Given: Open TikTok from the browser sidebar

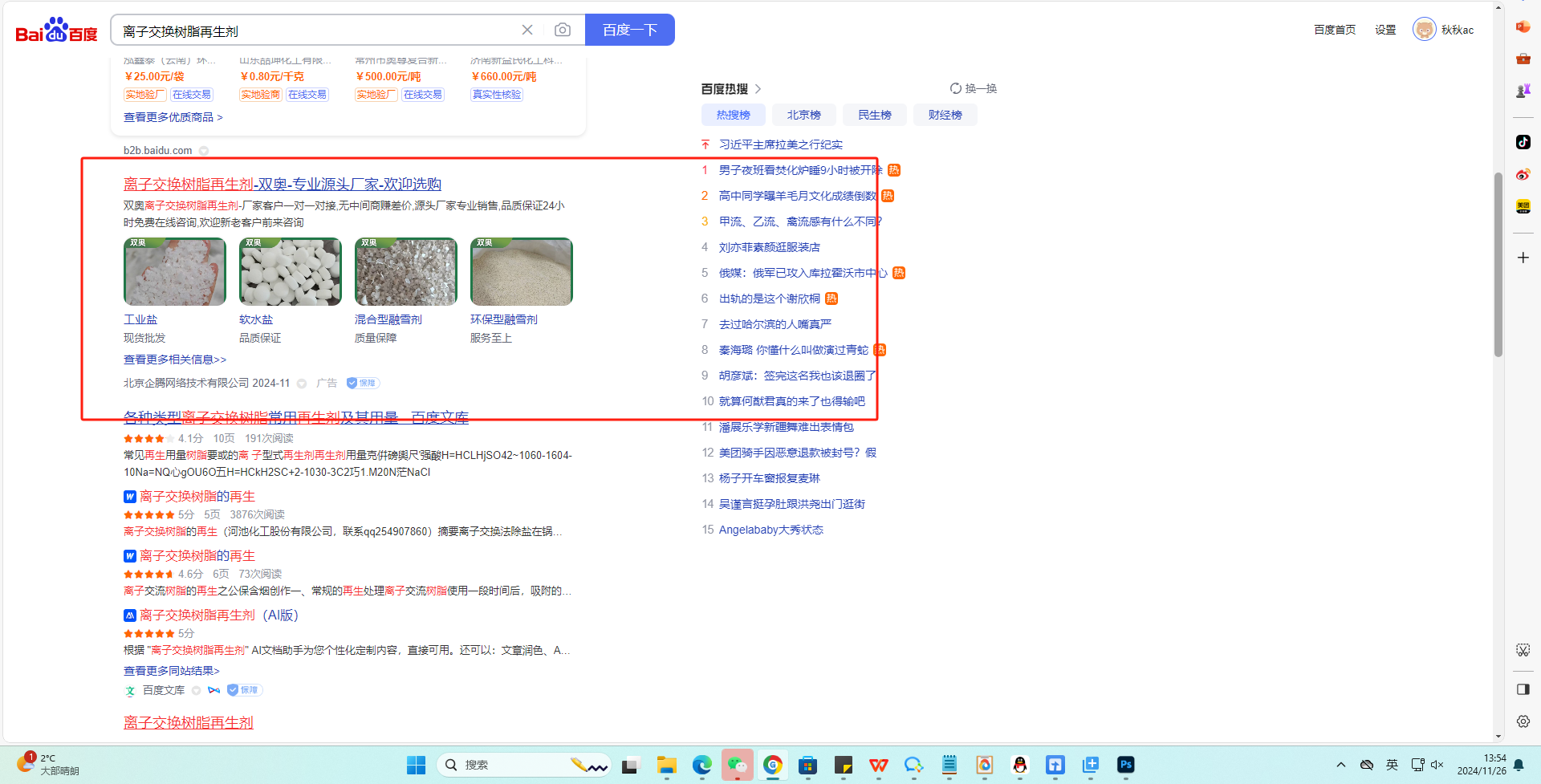Looking at the screenshot, I should pyautogui.click(x=1523, y=142).
